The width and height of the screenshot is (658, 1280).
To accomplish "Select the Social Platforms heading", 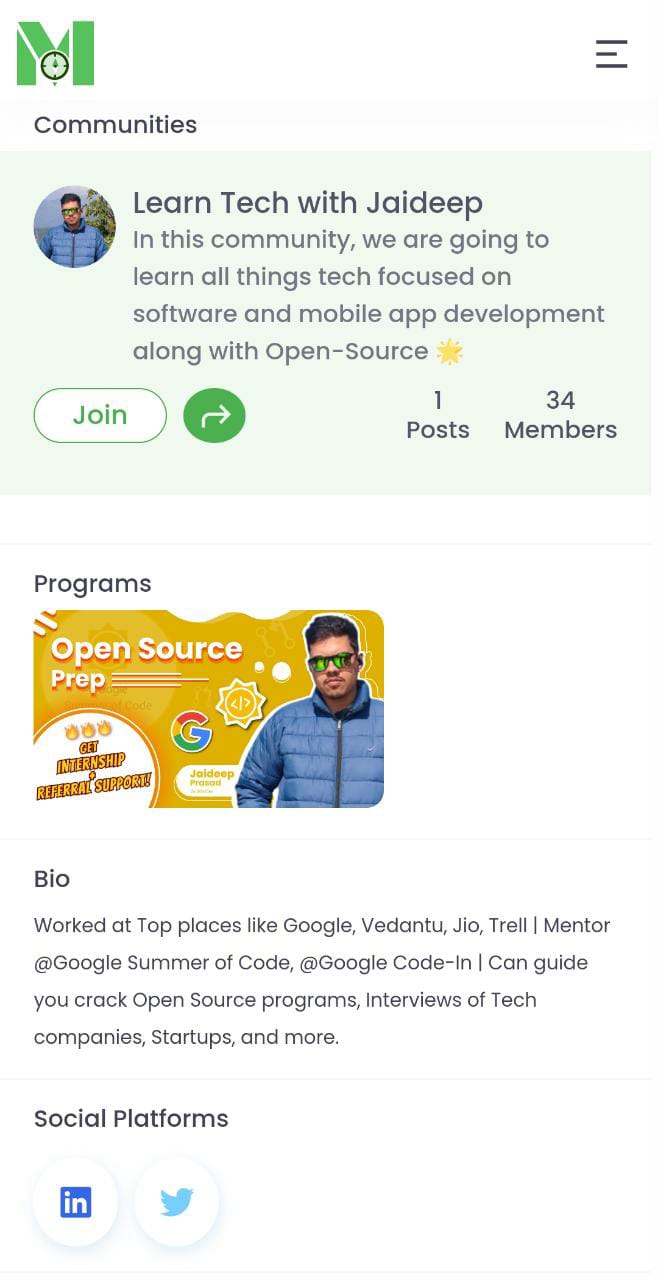I will [131, 1118].
